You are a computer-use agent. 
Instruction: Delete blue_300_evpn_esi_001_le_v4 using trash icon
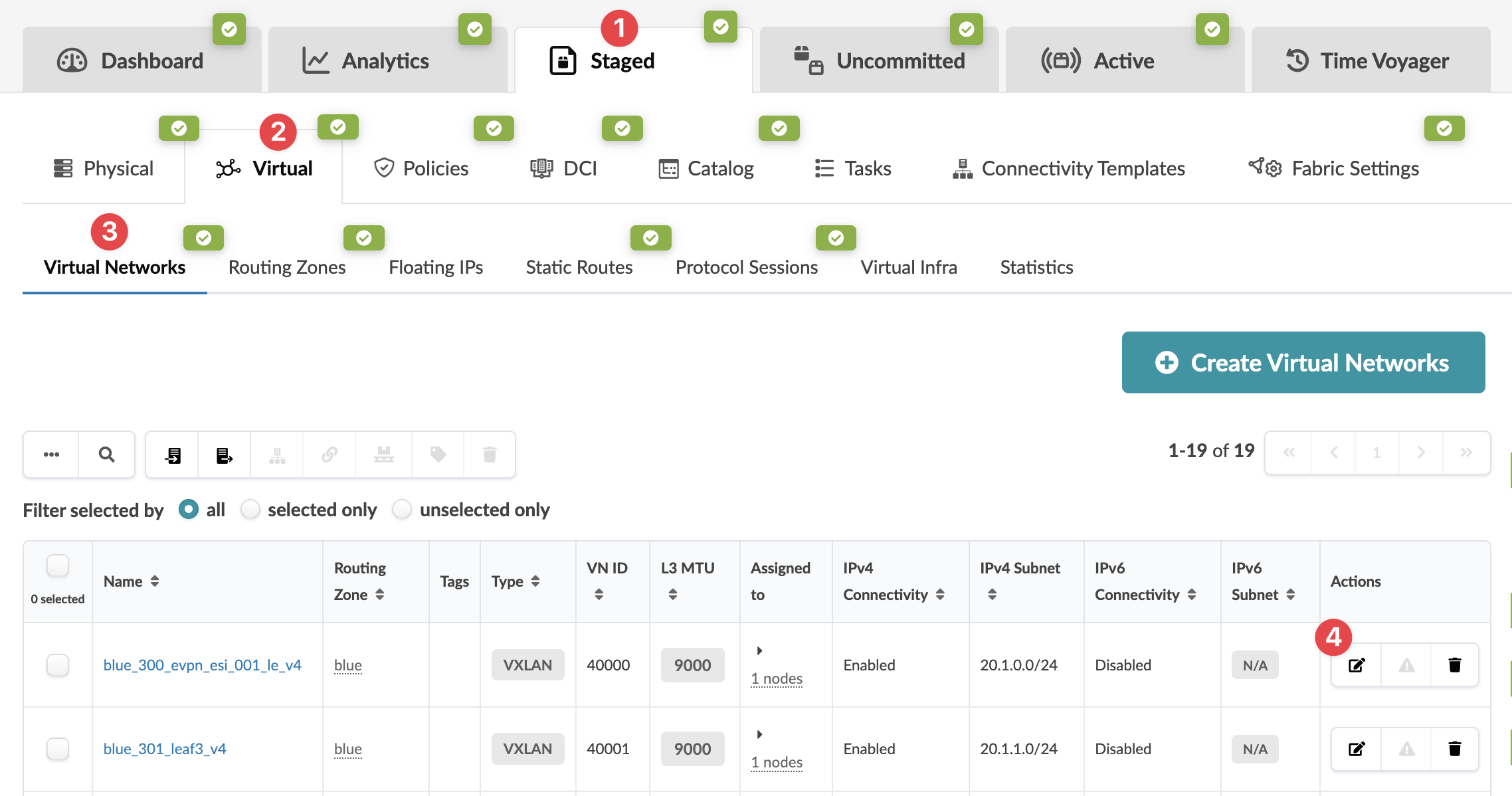(x=1454, y=665)
